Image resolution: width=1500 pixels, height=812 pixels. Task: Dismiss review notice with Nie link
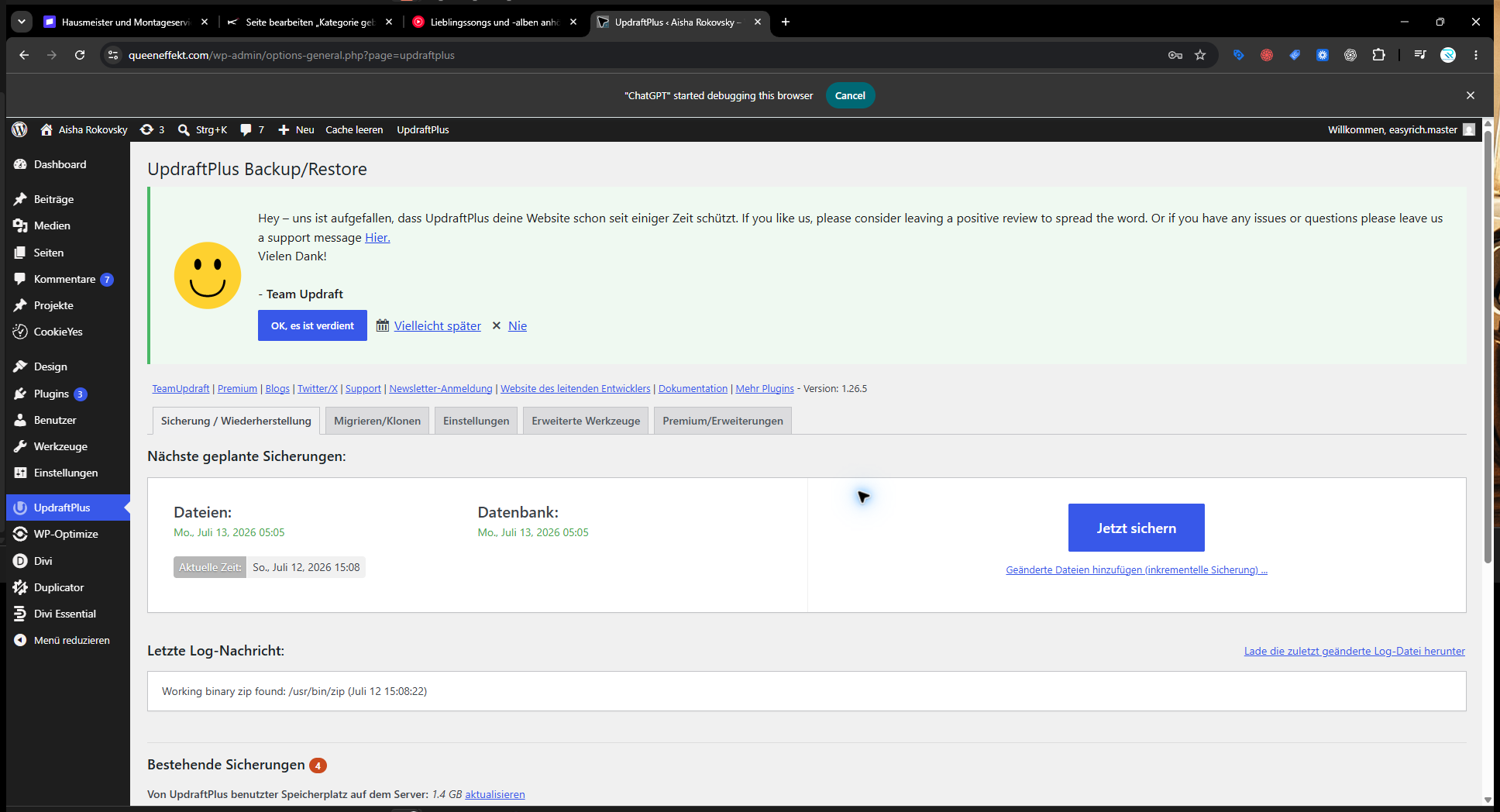(x=518, y=326)
